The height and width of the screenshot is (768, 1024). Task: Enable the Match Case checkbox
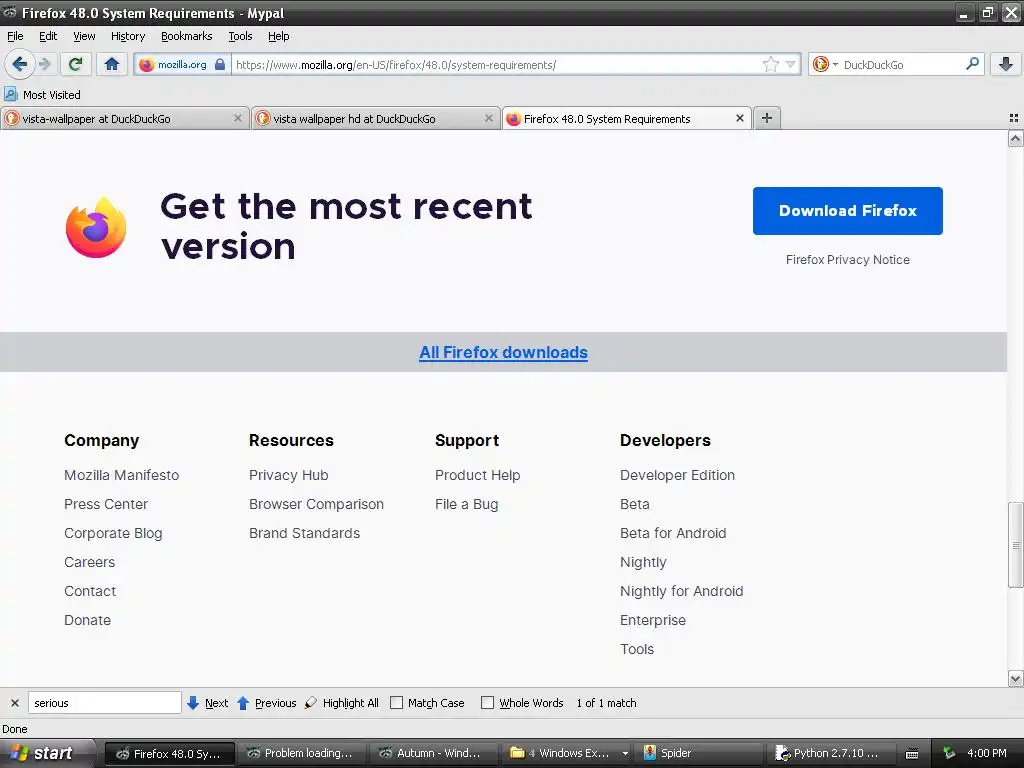tap(396, 703)
